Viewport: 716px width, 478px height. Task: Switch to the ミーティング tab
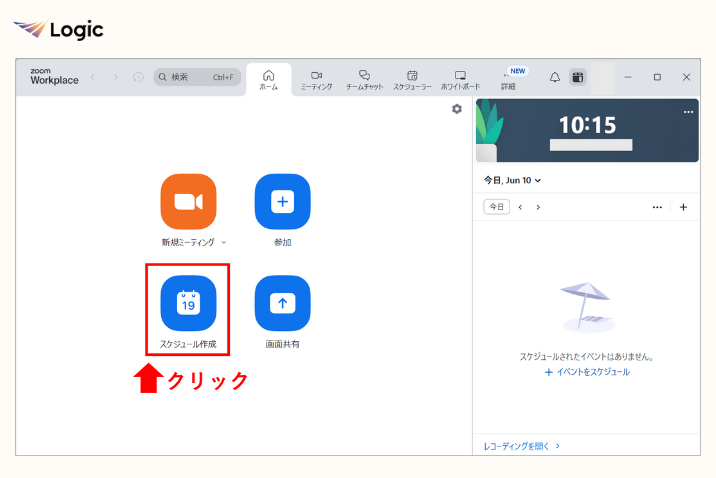pyautogui.click(x=316, y=79)
